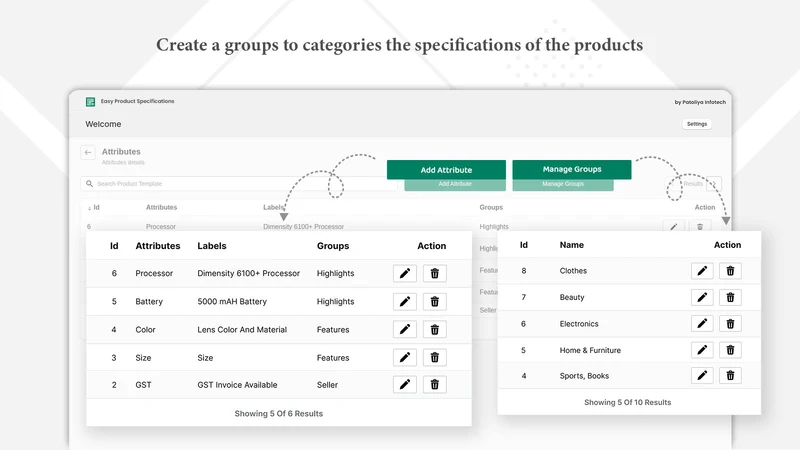
Task: Delete the Clothes group
Action: point(730,271)
